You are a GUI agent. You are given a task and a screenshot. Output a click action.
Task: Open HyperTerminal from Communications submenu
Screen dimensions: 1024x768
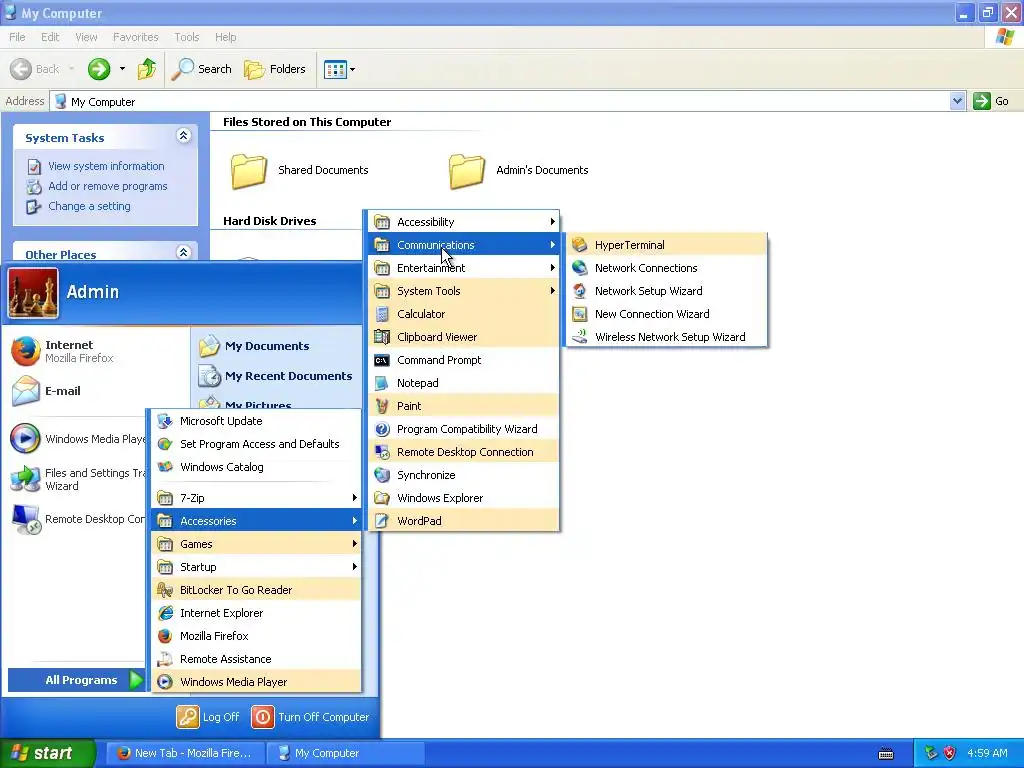[666, 245]
